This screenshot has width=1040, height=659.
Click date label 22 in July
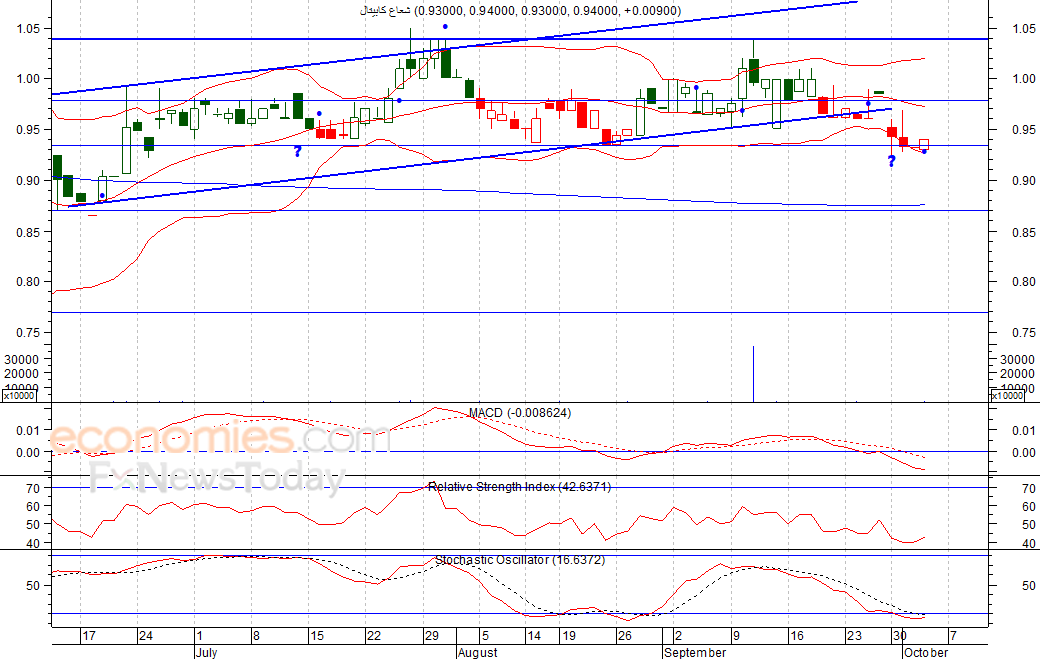click(x=374, y=636)
